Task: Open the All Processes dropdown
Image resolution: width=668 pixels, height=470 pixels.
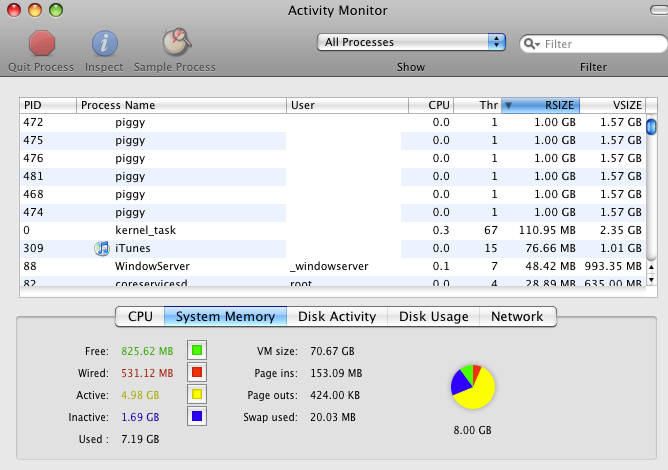Action: (411, 42)
